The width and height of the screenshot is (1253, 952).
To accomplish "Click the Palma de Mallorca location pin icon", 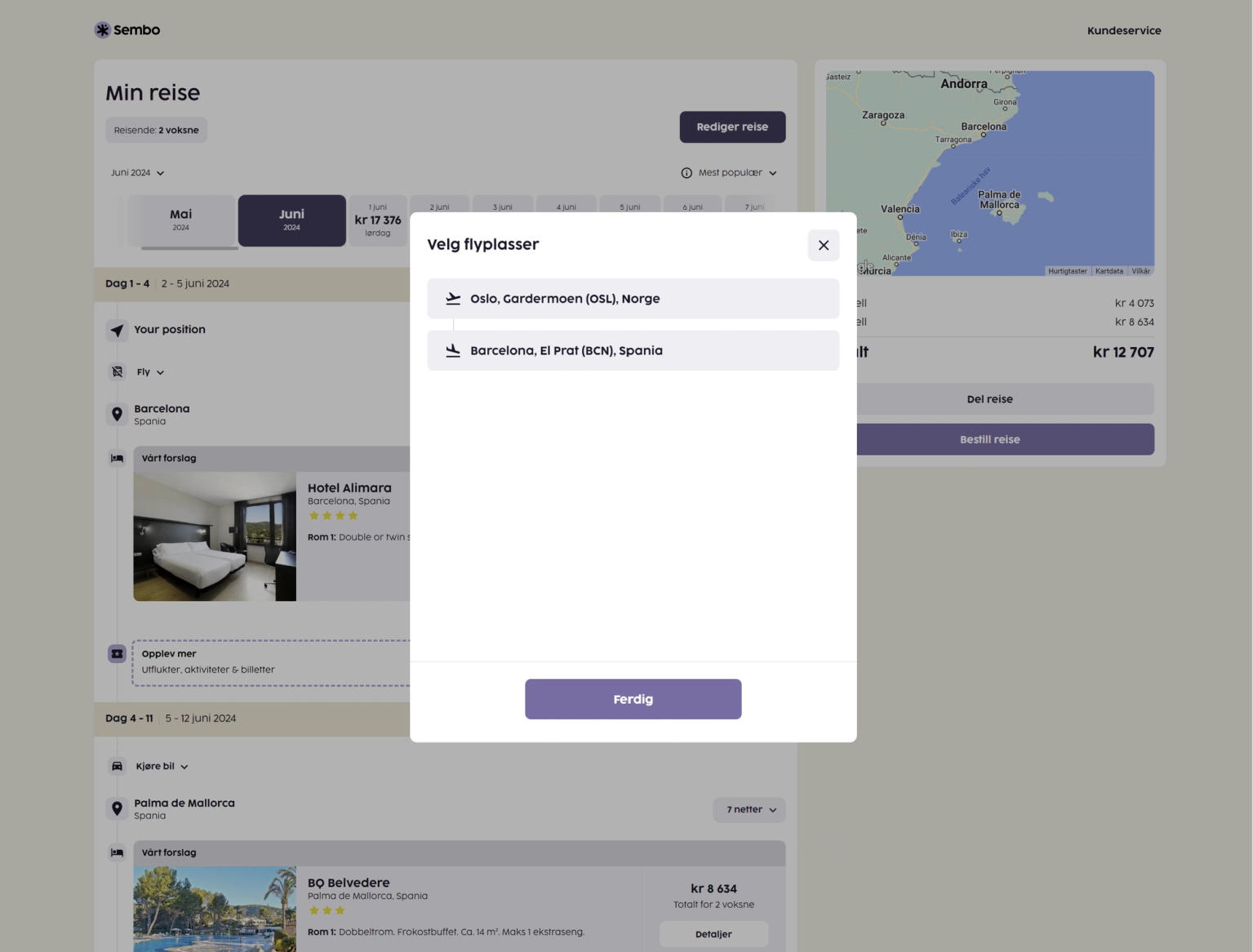I will click(117, 808).
